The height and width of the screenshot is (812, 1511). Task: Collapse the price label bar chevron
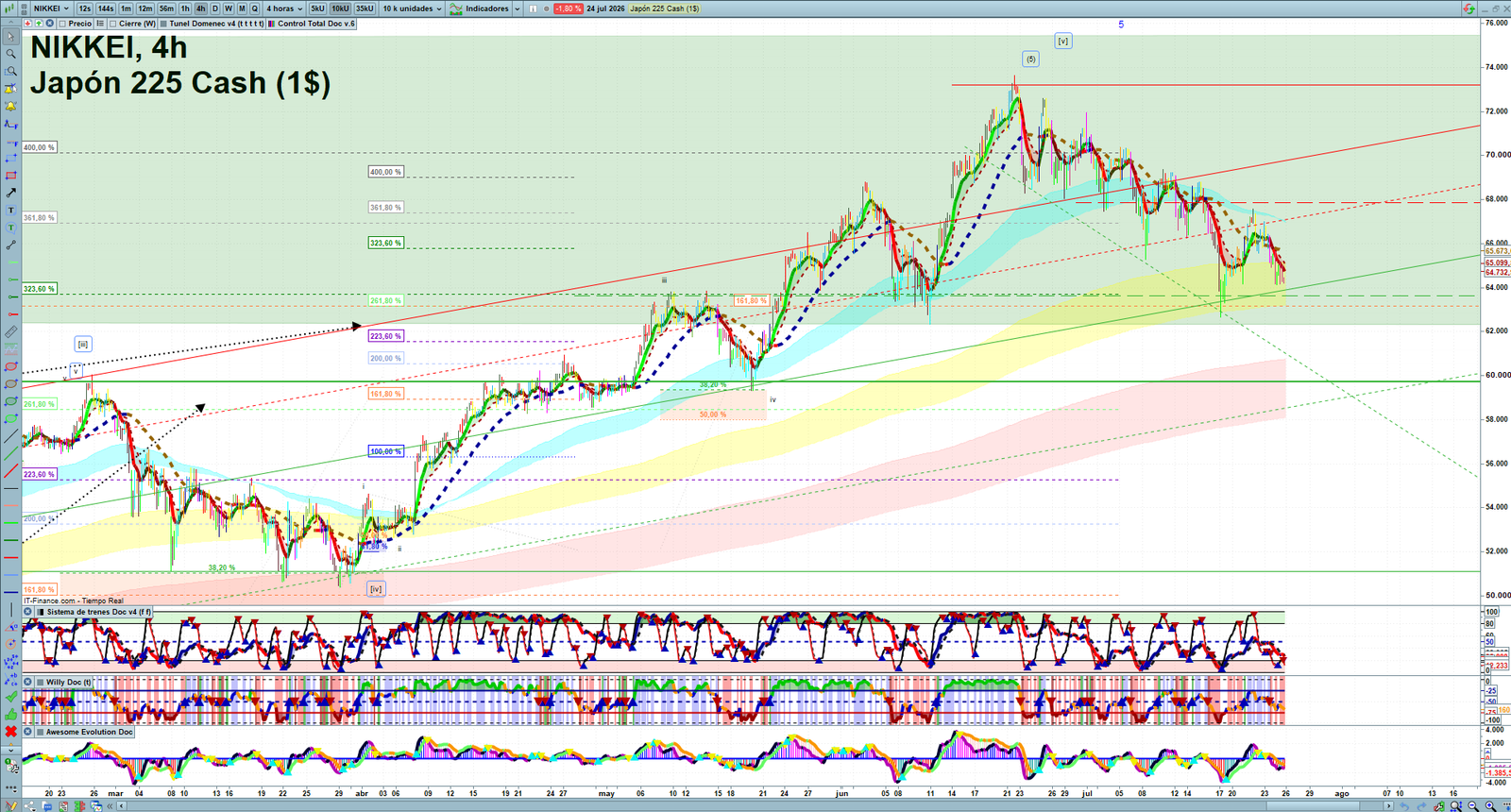pyautogui.click(x=10, y=23)
